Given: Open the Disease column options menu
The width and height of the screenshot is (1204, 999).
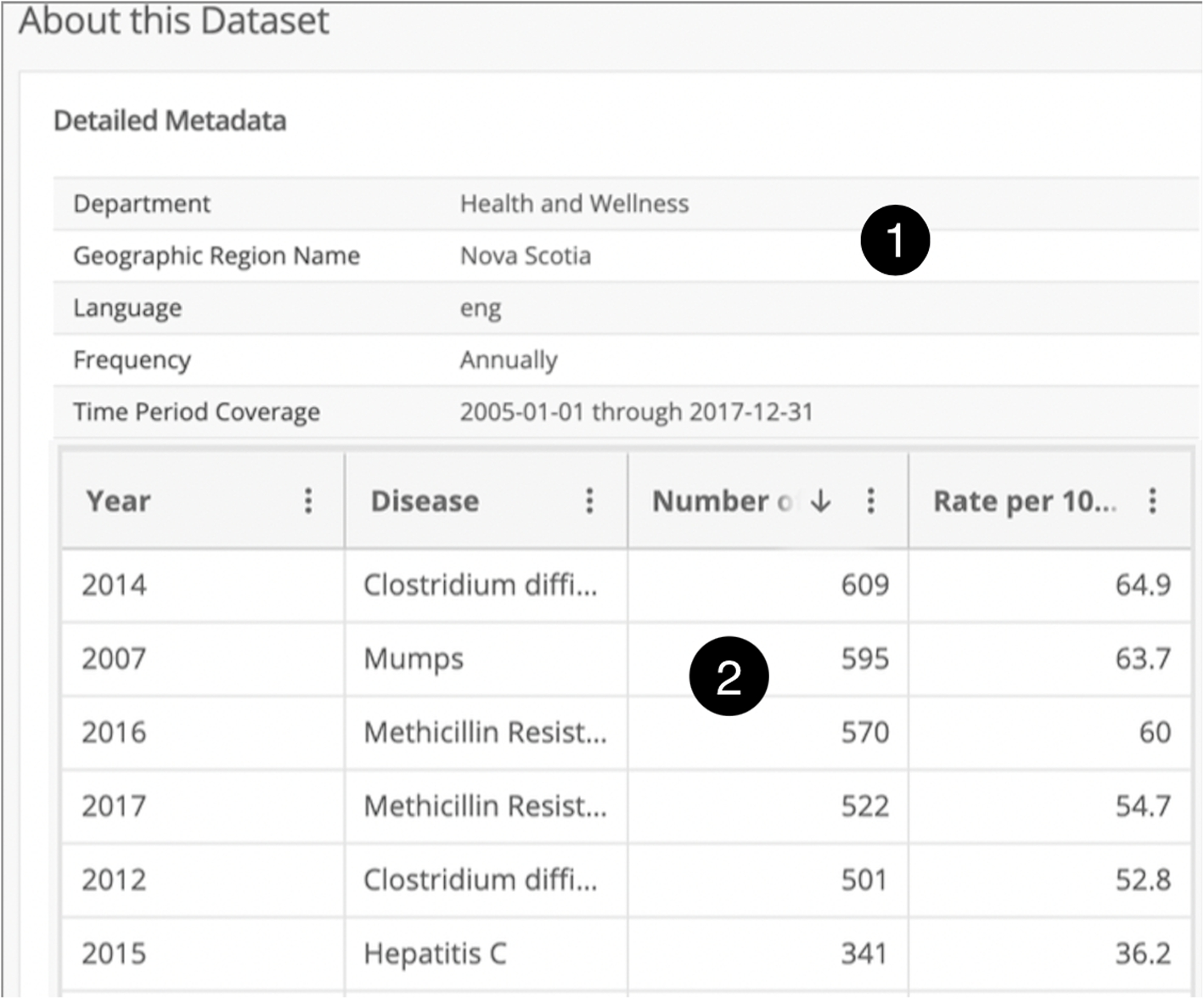Looking at the screenshot, I should [x=589, y=501].
